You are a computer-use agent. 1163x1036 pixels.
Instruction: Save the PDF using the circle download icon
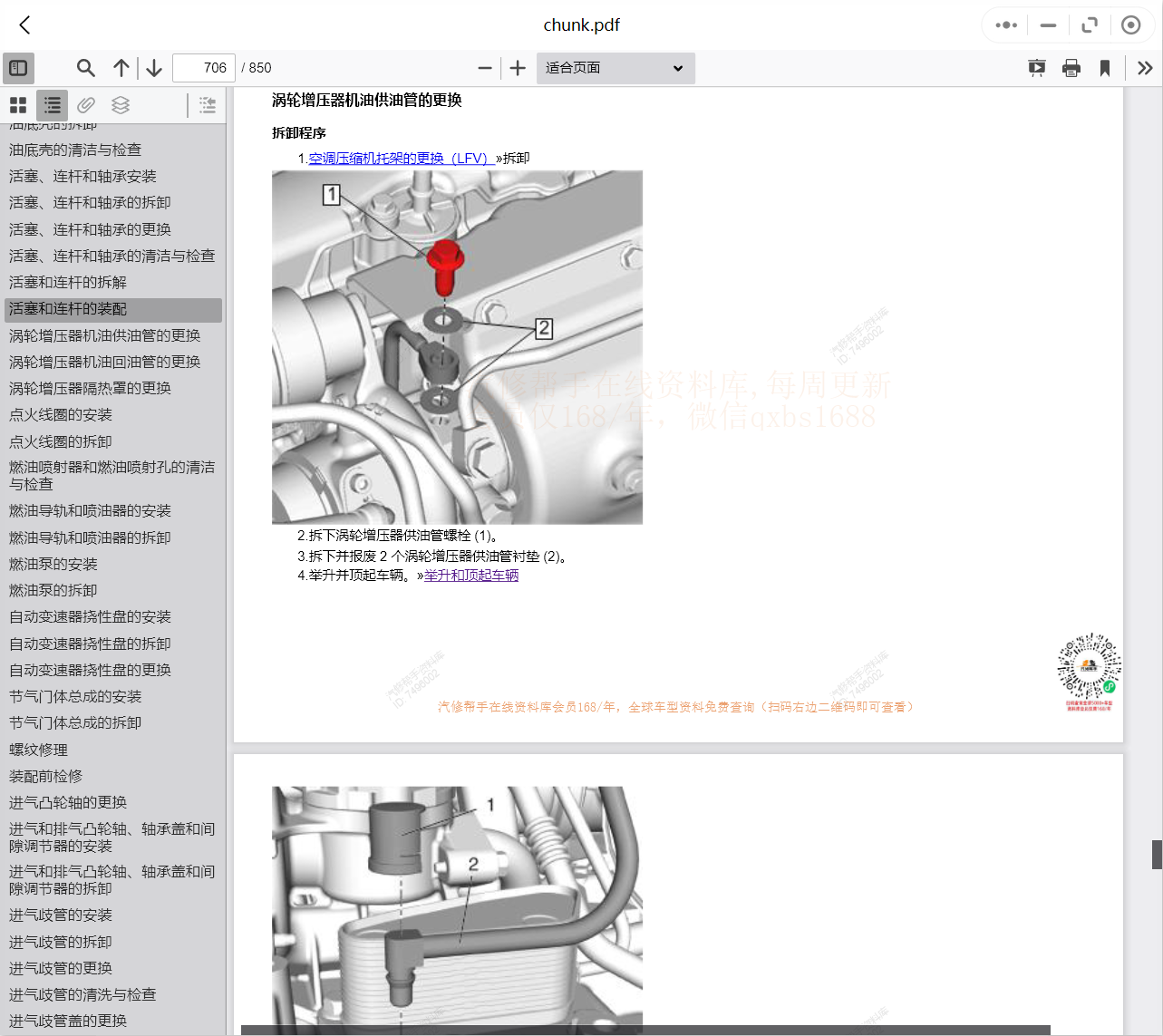1130,24
